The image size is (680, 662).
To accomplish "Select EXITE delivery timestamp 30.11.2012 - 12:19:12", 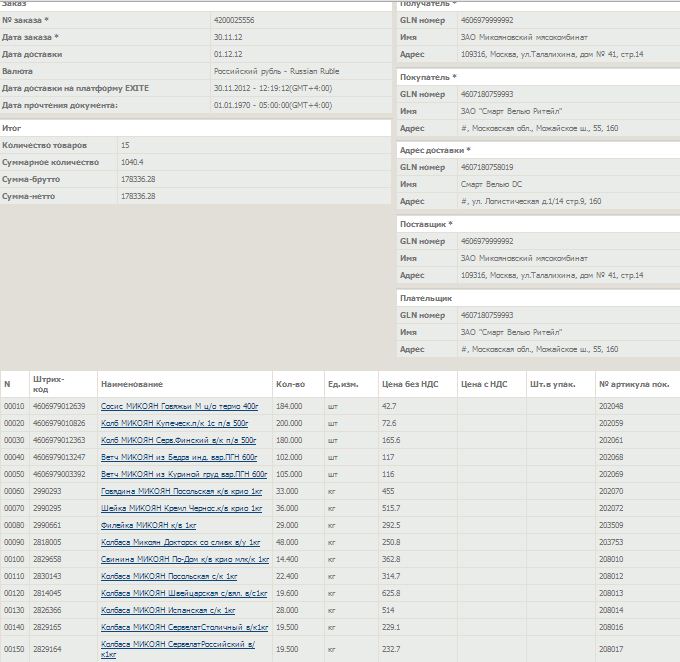I will click(x=273, y=88).
